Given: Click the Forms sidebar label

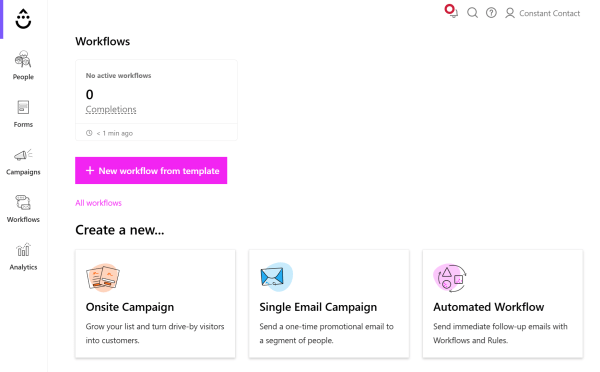Looking at the screenshot, I should (23, 124).
